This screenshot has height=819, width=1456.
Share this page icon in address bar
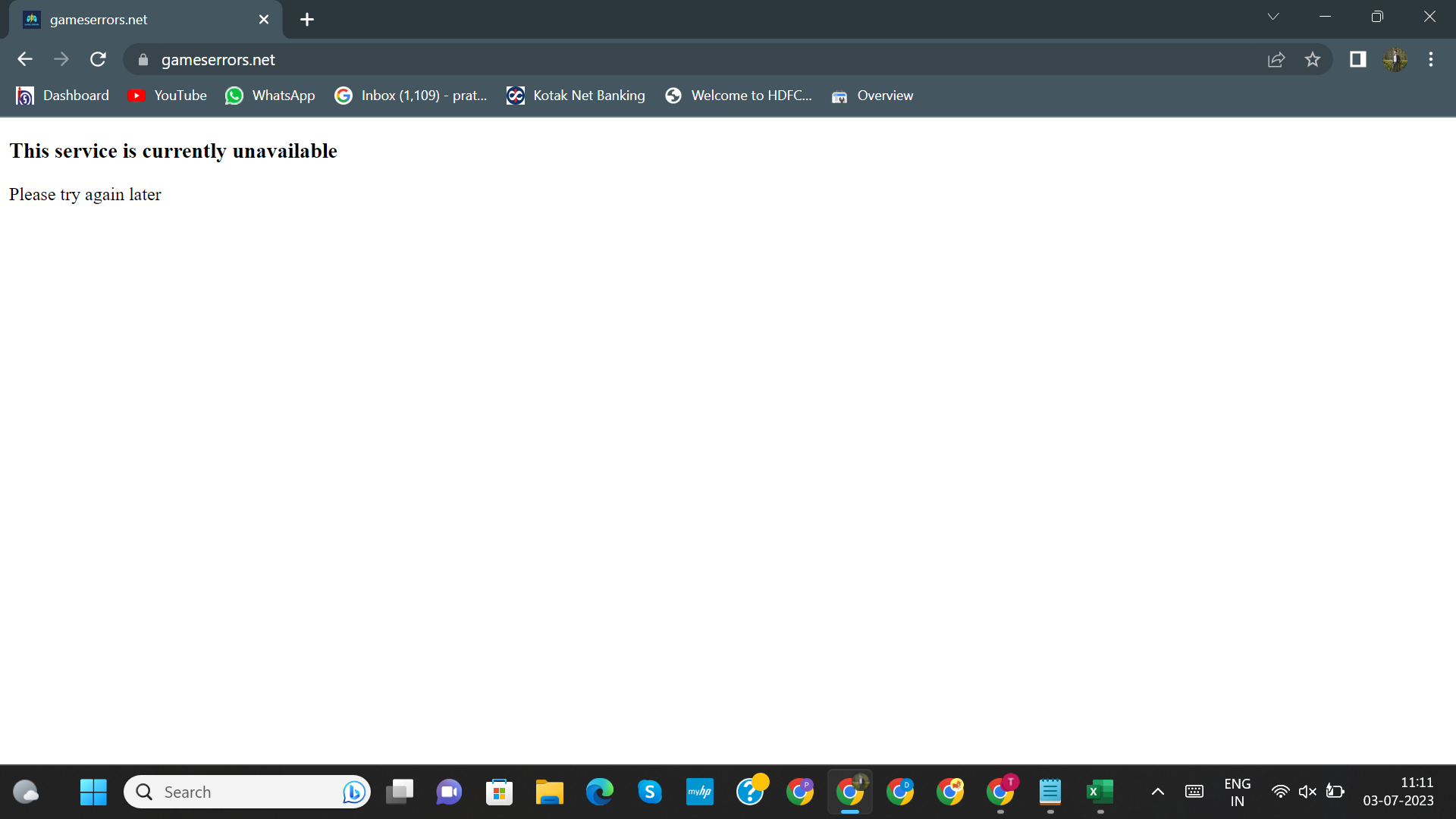pyautogui.click(x=1276, y=59)
